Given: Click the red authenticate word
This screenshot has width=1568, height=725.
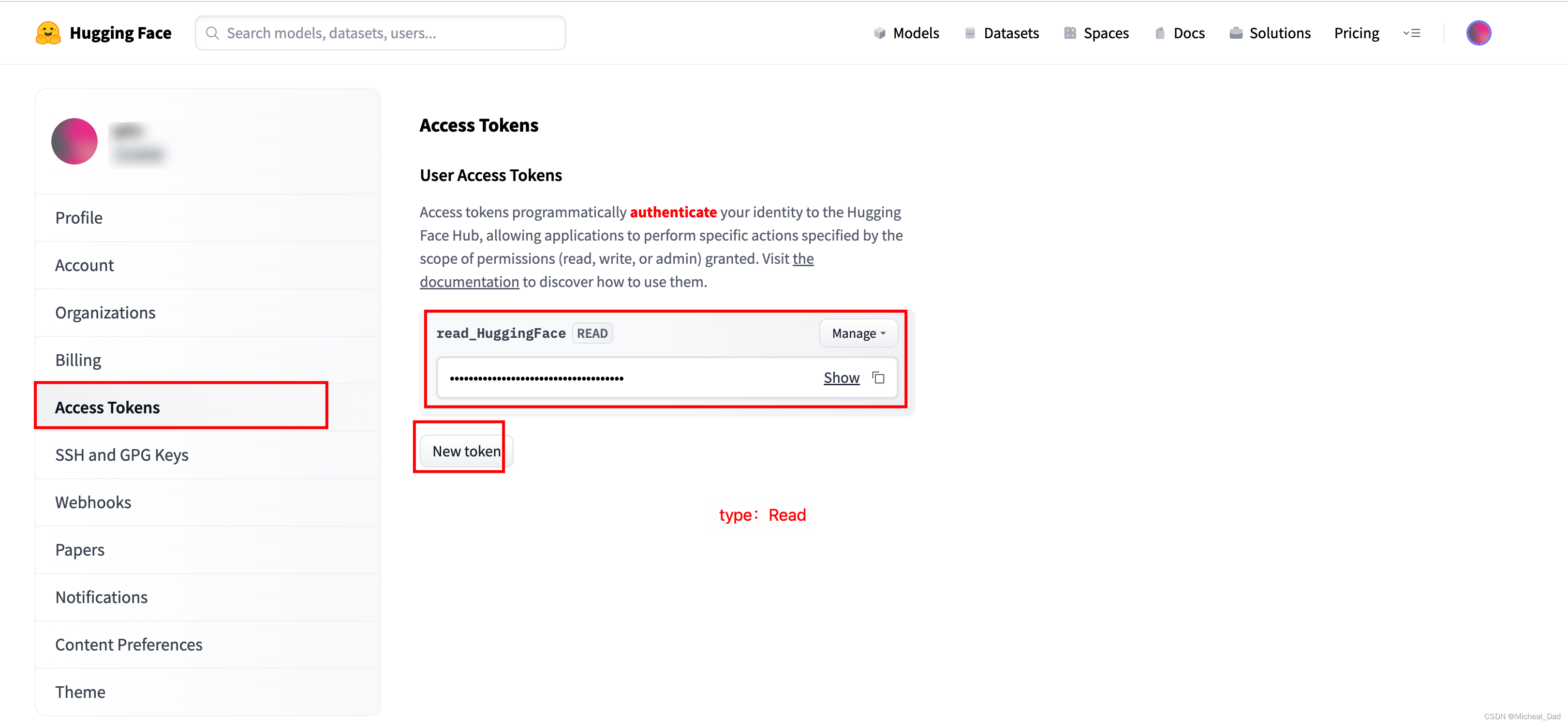Looking at the screenshot, I should click(673, 212).
